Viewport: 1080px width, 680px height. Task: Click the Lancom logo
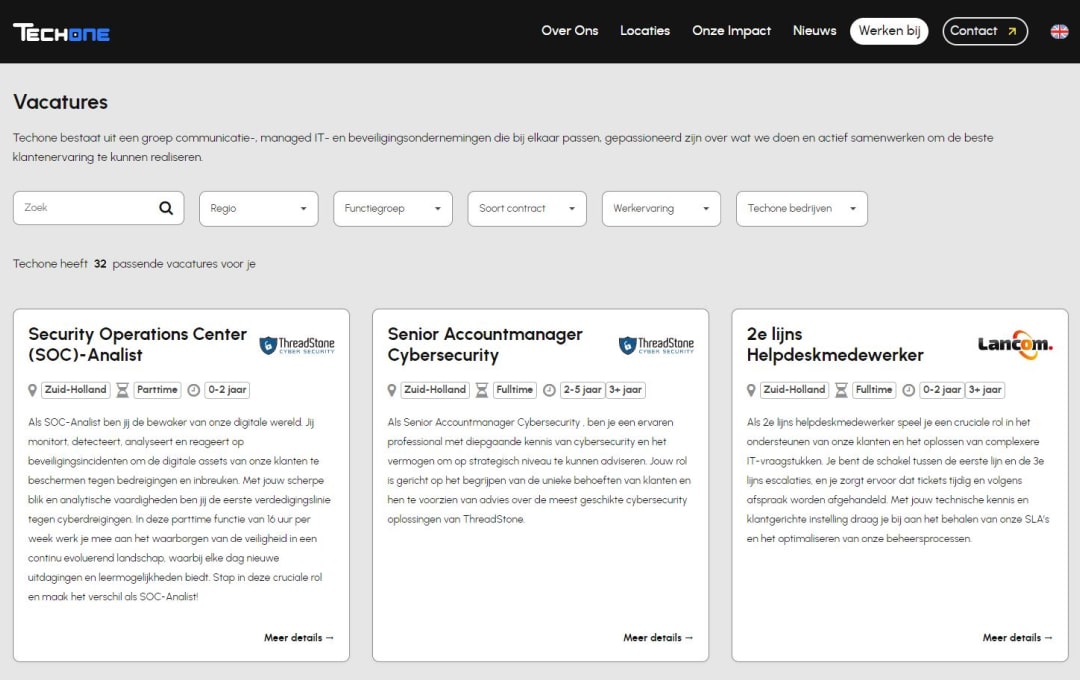click(1014, 345)
